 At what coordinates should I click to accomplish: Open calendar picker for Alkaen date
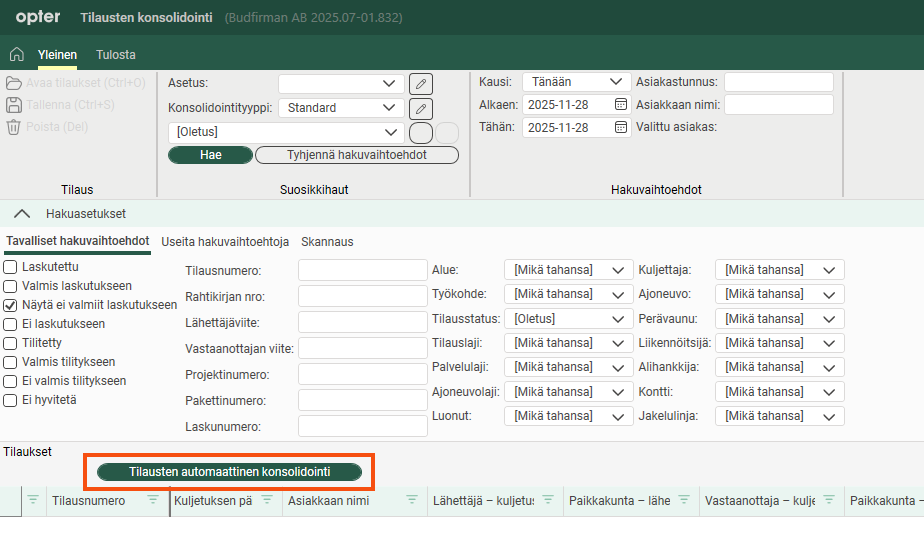tap(620, 104)
